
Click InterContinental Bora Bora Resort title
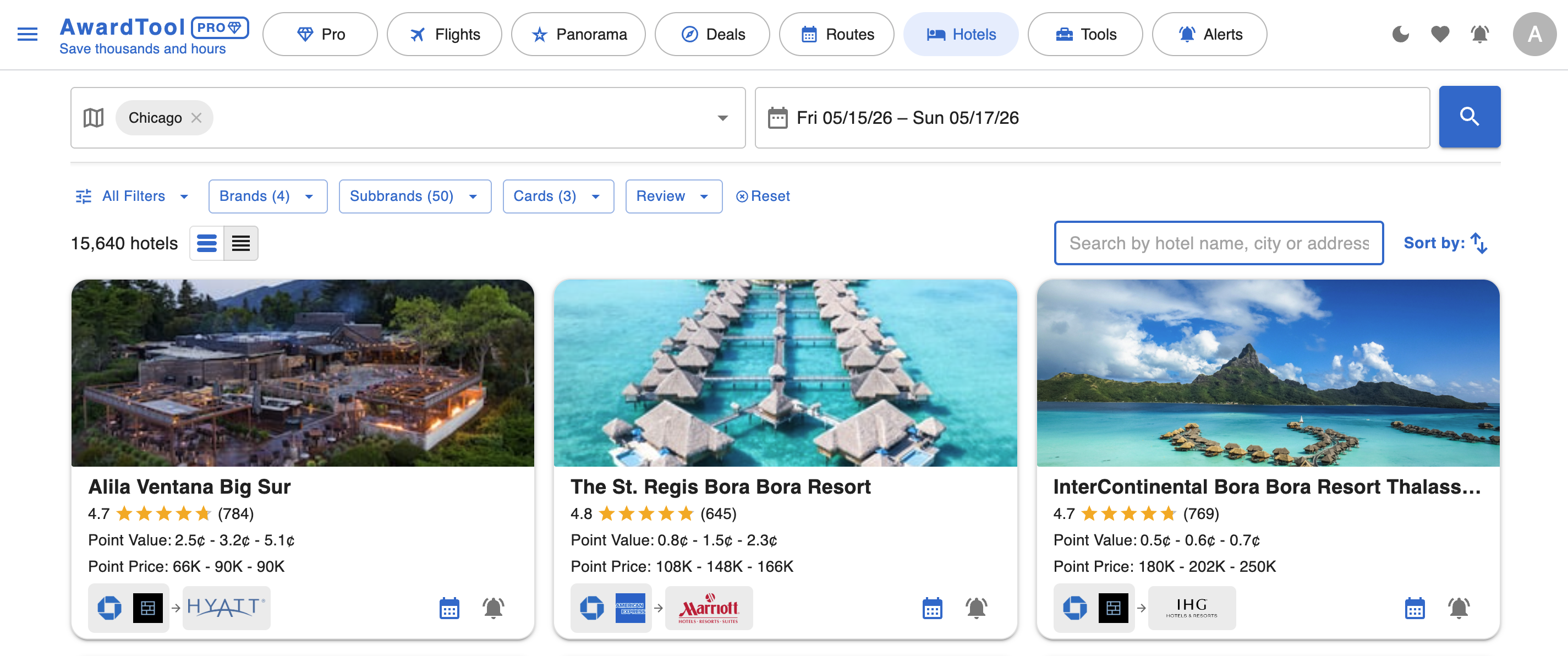tap(1267, 486)
